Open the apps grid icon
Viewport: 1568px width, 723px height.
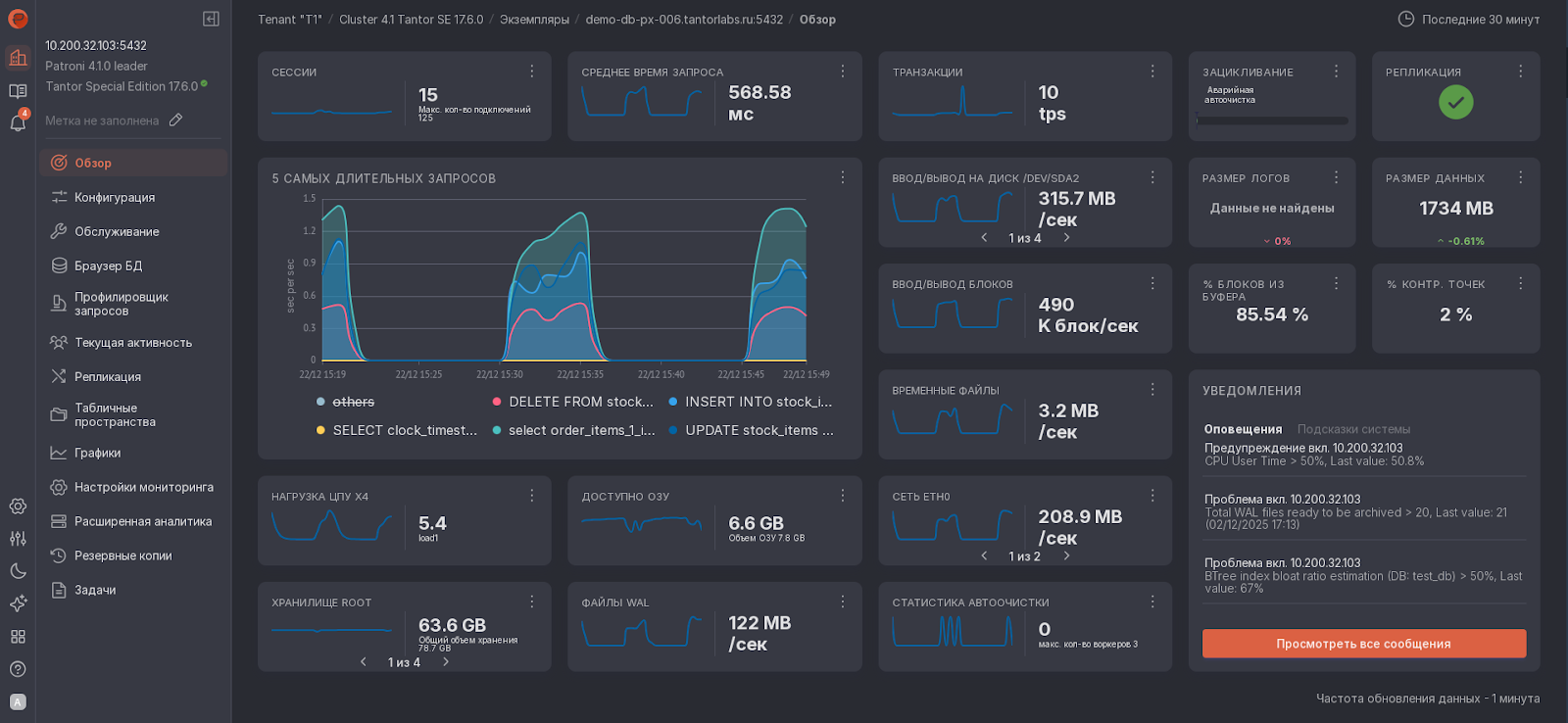[x=18, y=637]
